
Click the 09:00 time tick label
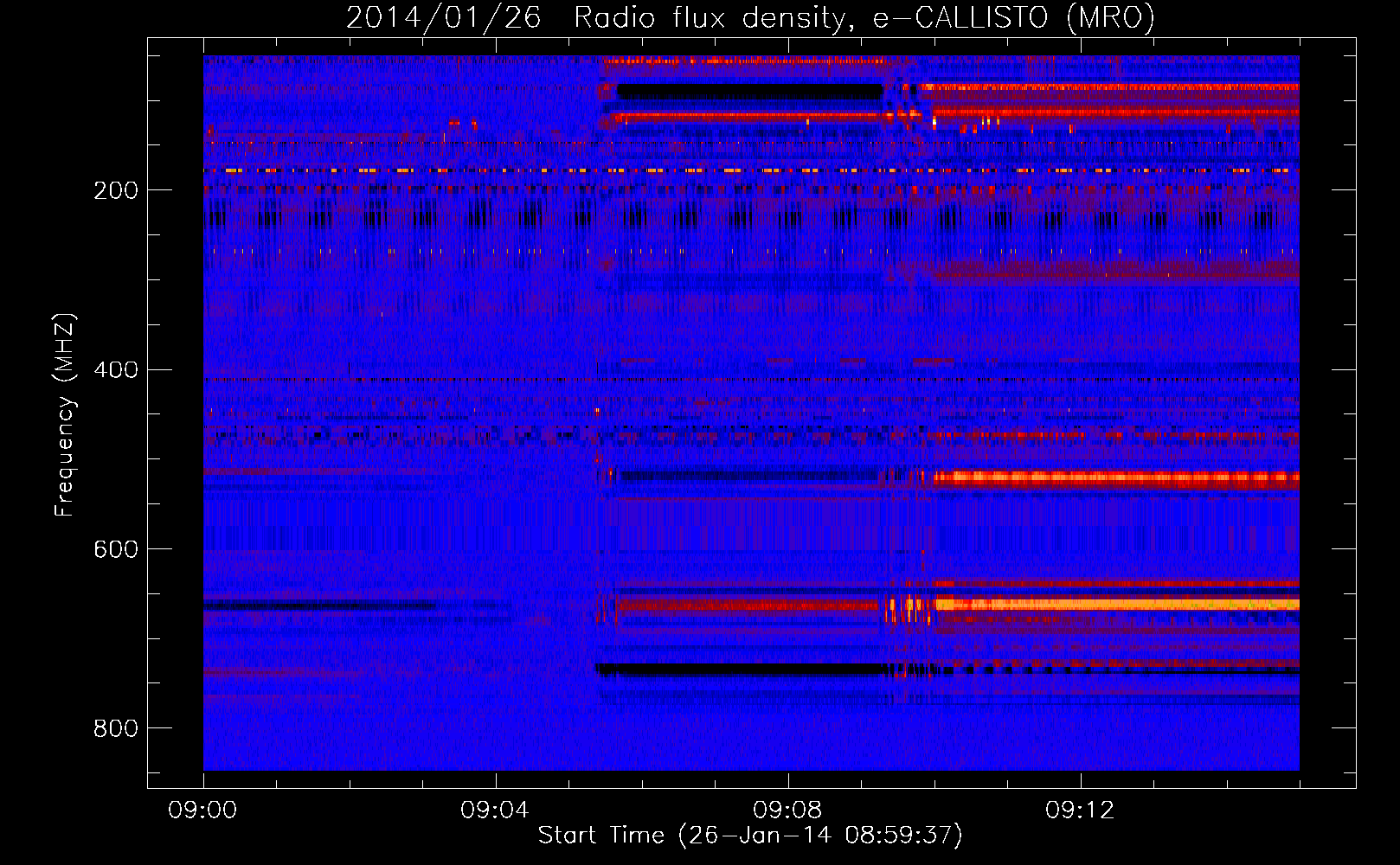tap(202, 811)
